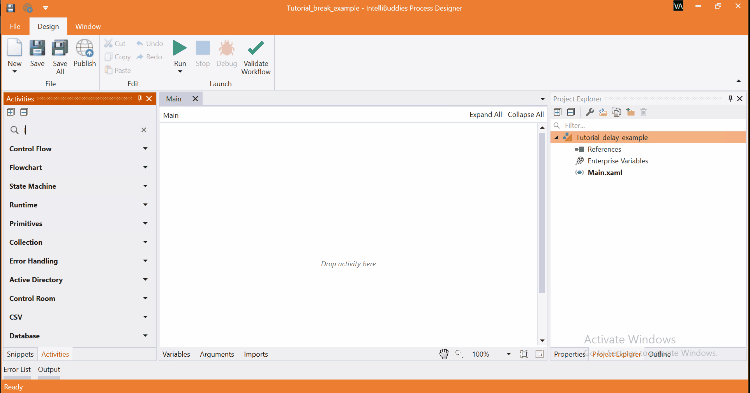Click the Project Explorer settings wrench icon
The image size is (750, 393).
point(590,112)
